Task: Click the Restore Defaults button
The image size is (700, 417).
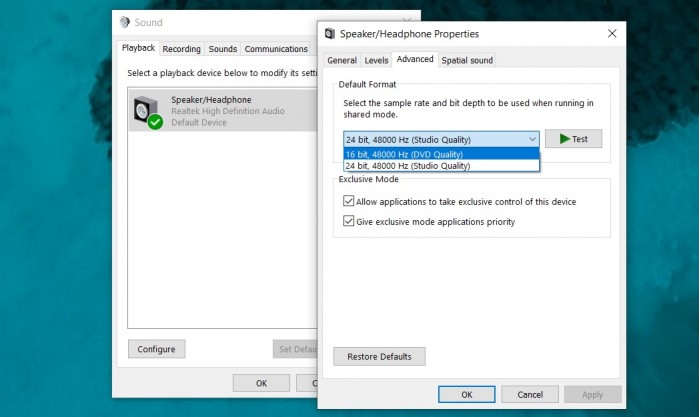Action: [379, 356]
